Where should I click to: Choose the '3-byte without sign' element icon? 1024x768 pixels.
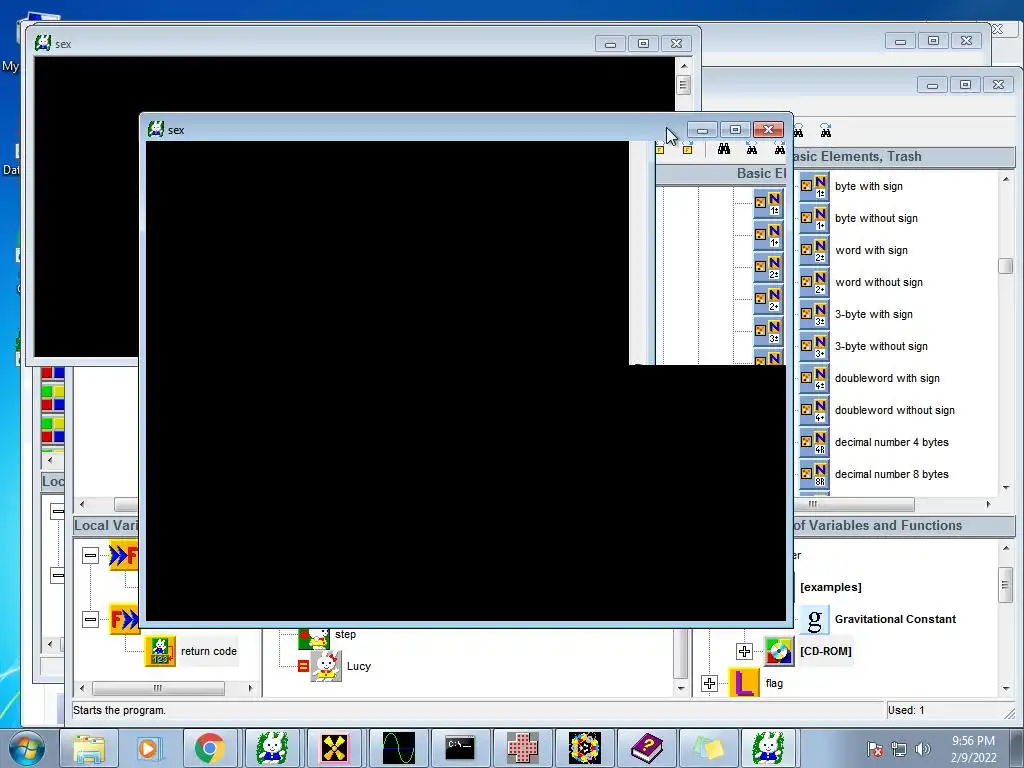[x=814, y=346]
